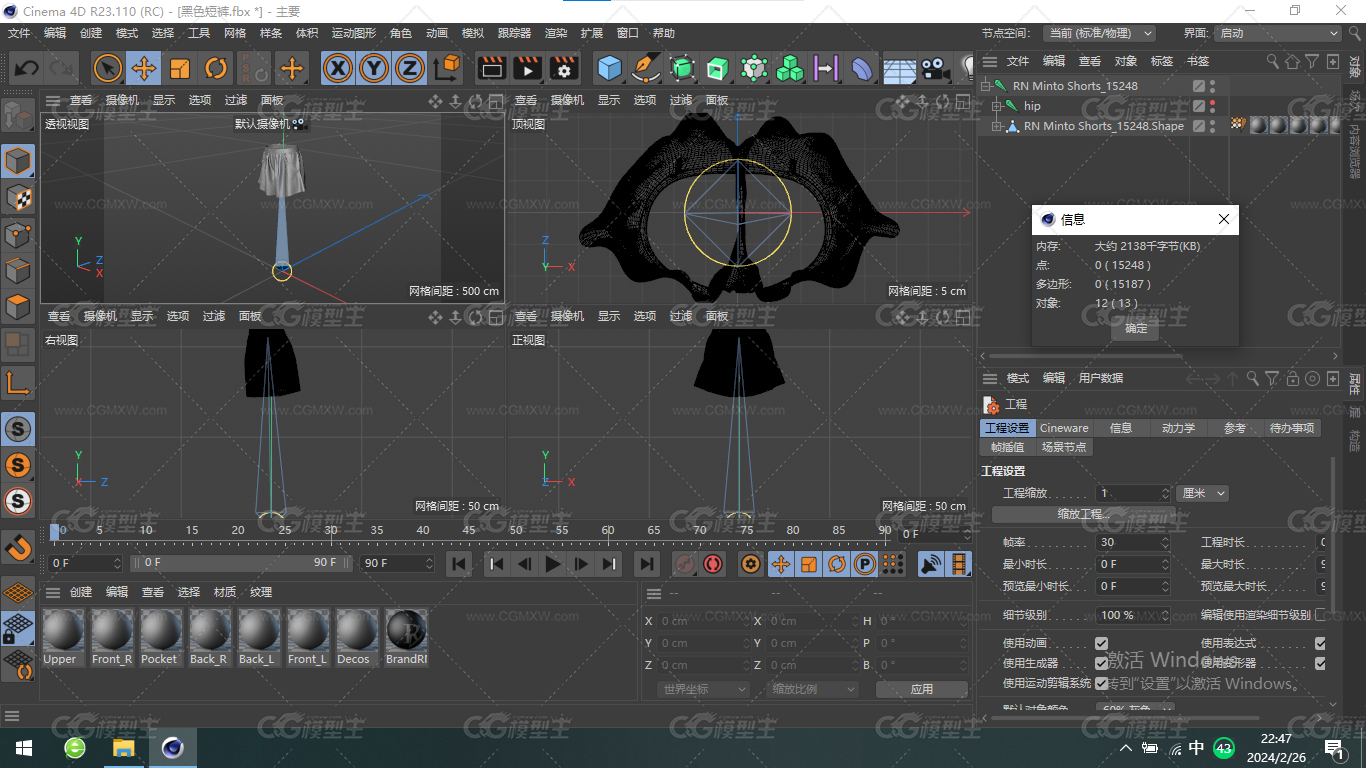Toggle 使用动画 checkbox
1366x768 pixels.
point(1101,643)
